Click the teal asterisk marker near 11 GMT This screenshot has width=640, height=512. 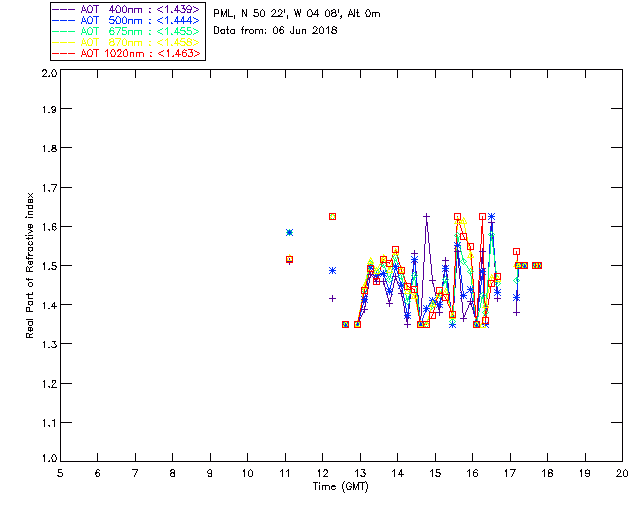pos(289,232)
